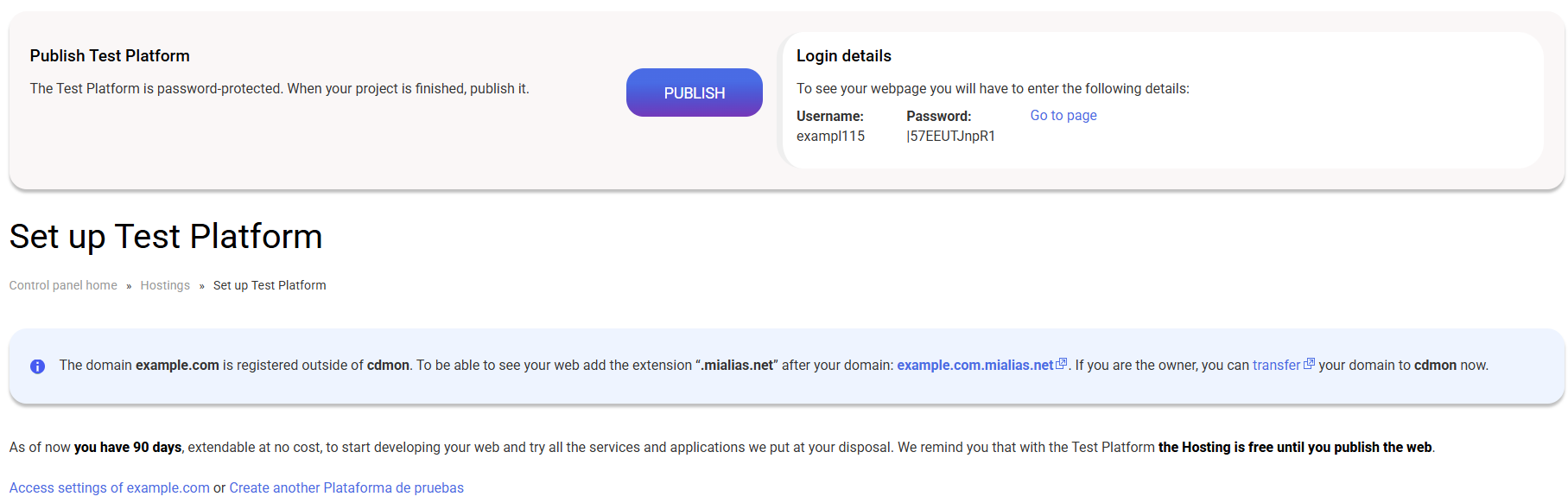This screenshot has width=1568, height=503.
Task: Click the Username label
Action: tap(829, 116)
